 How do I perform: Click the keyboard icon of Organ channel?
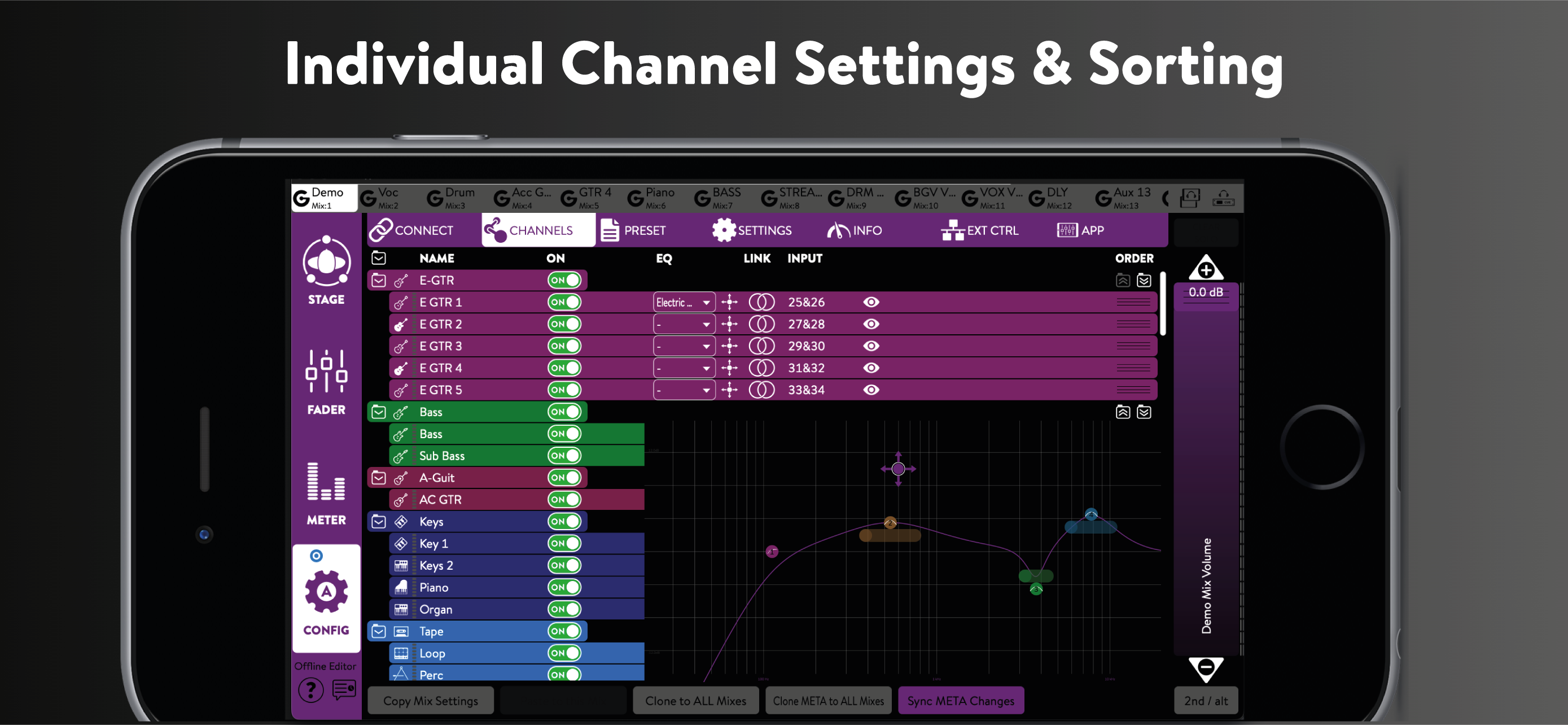point(401,609)
